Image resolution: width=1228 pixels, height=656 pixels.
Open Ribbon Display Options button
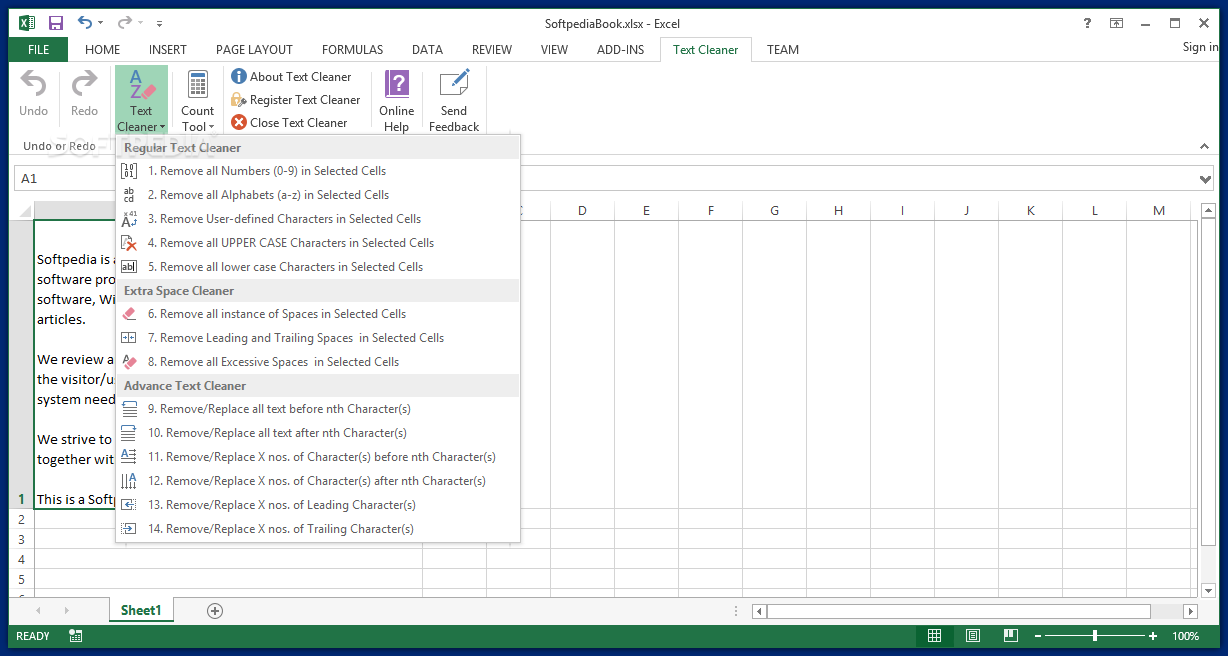[x=1116, y=23]
